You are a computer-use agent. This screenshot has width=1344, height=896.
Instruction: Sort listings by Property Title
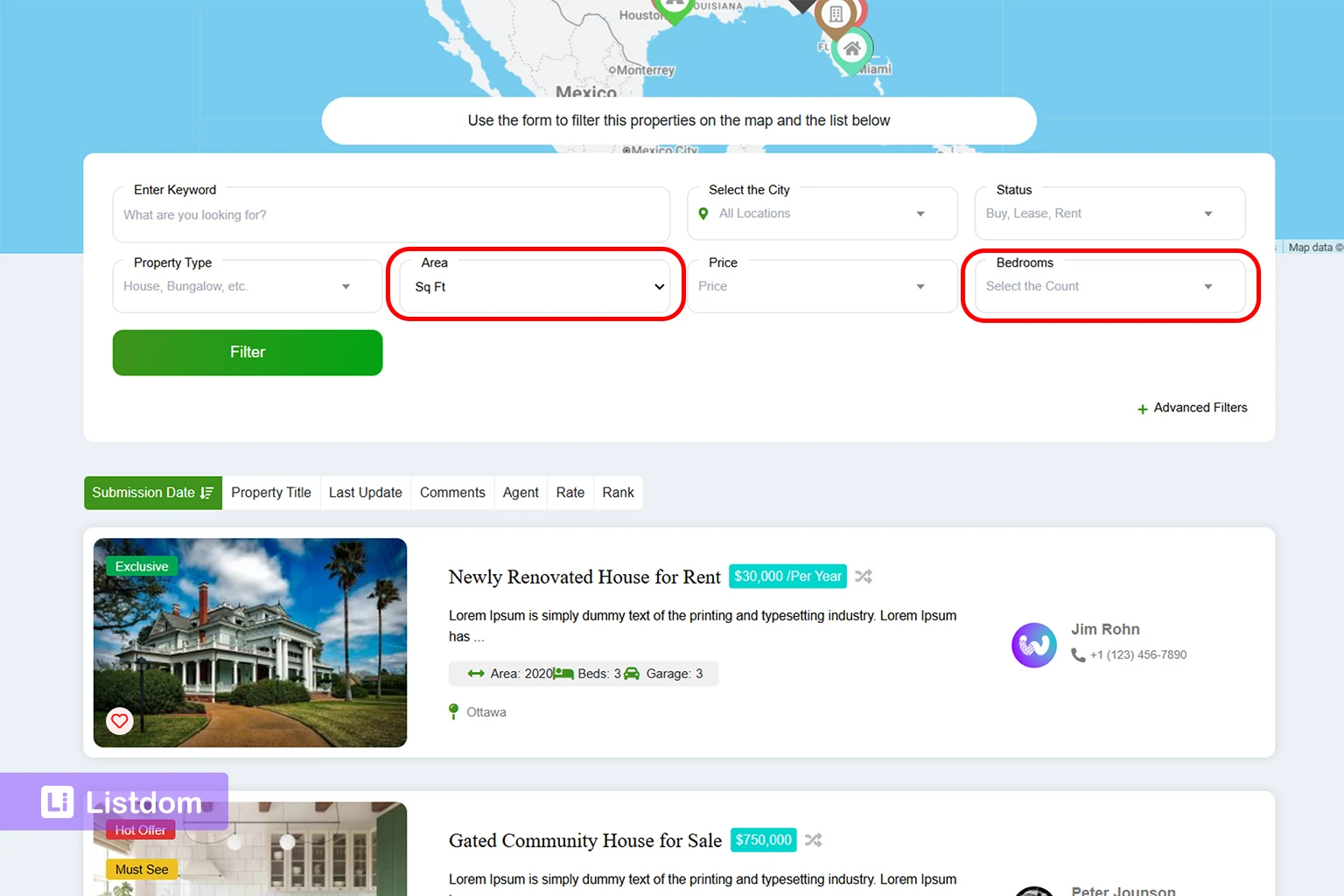tap(271, 493)
